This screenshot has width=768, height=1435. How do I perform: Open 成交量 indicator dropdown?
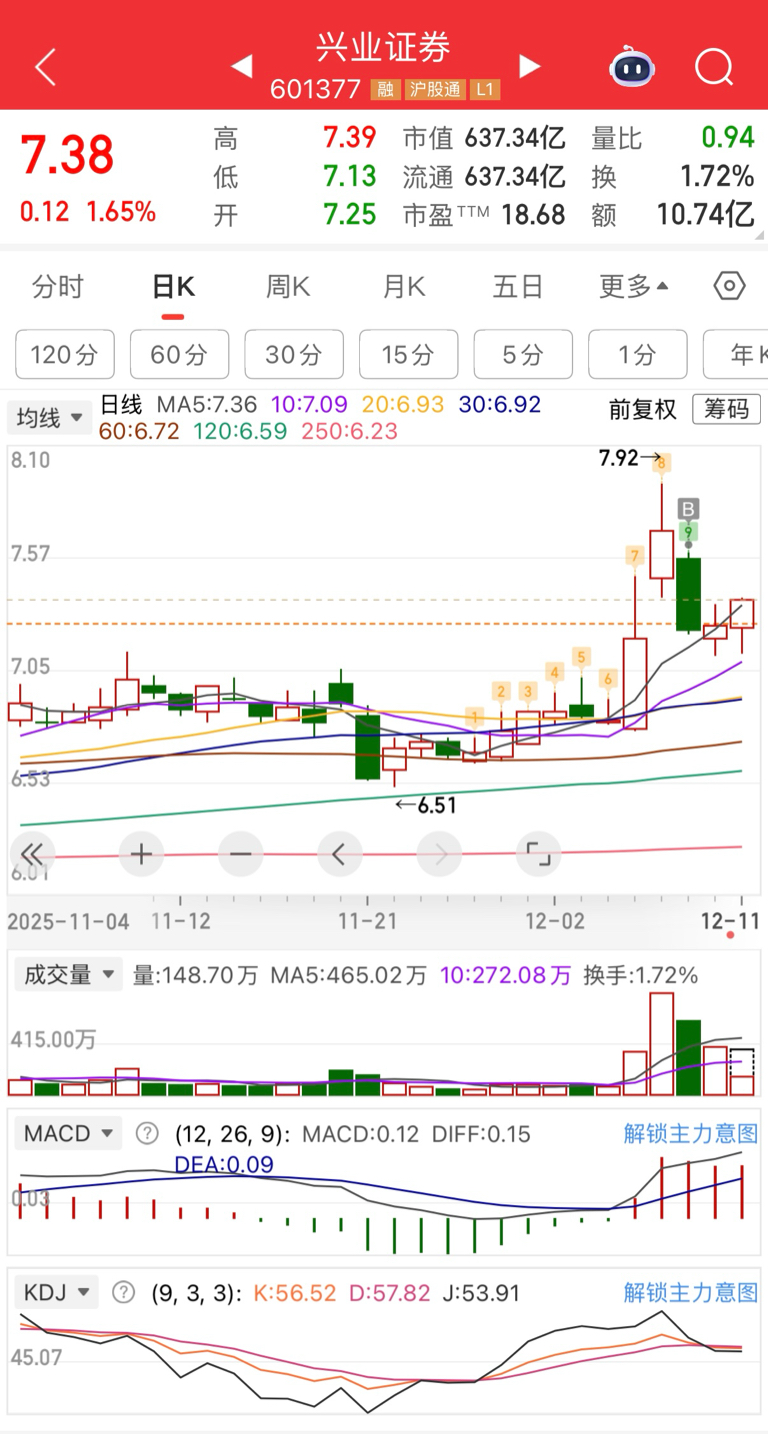68,975
